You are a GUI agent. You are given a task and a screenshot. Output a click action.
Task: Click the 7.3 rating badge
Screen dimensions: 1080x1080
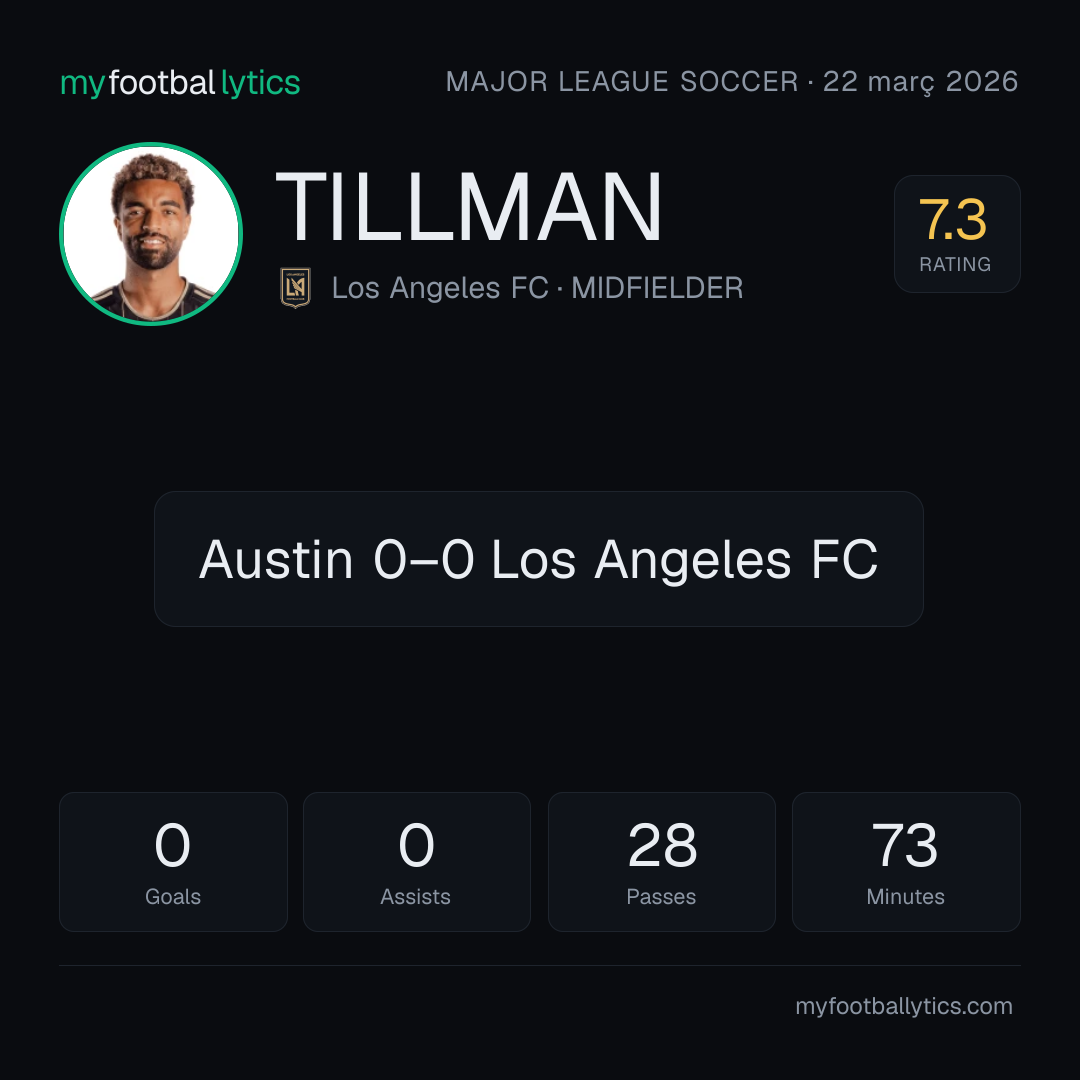click(957, 234)
